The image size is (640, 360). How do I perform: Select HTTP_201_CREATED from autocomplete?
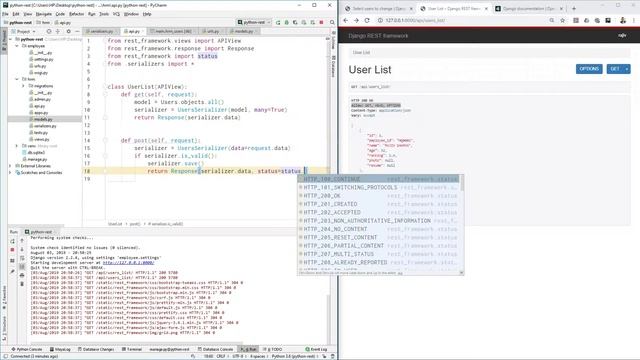pyautogui.click(x=378, y=204)
